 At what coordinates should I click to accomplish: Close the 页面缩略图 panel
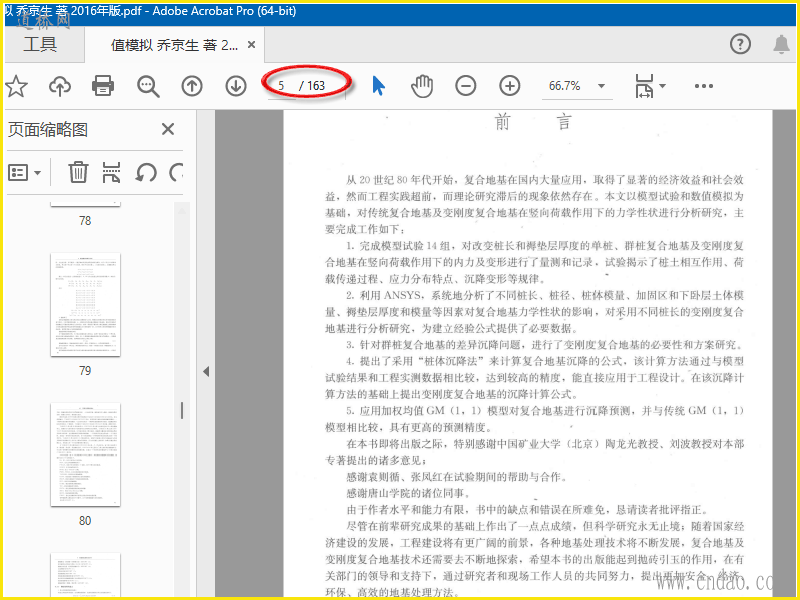point(168,129)
